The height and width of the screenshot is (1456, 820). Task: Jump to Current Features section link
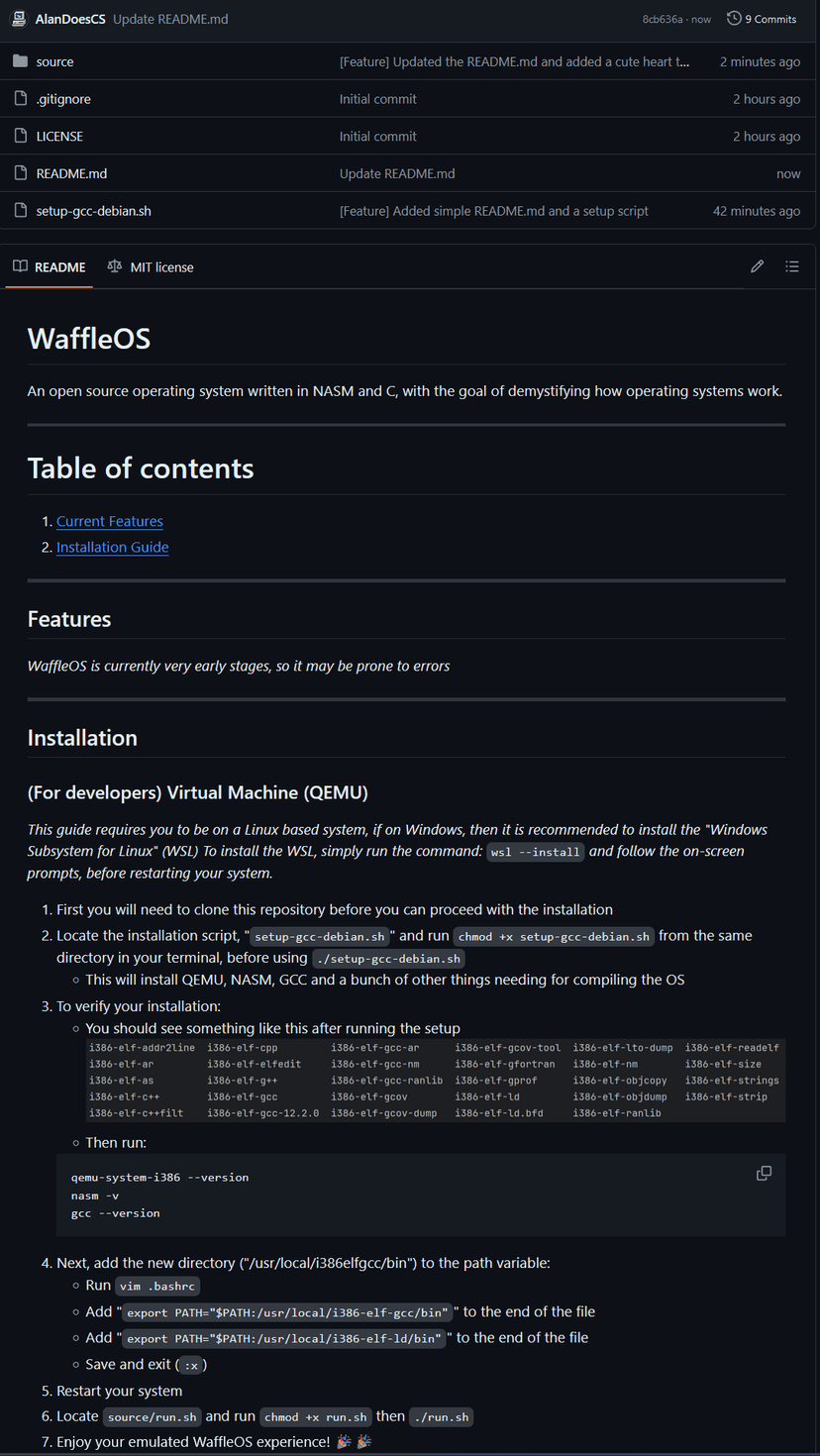point(110,522)
